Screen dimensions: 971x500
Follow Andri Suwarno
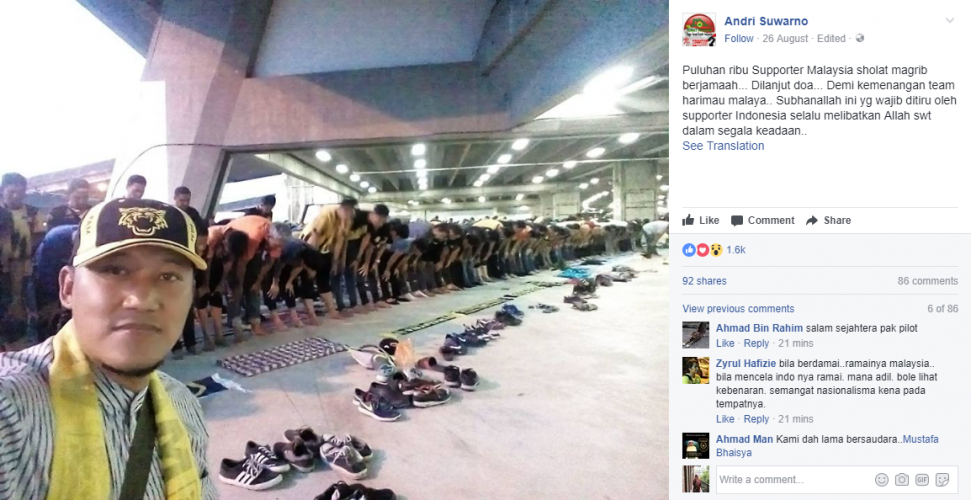coord(739,38)
